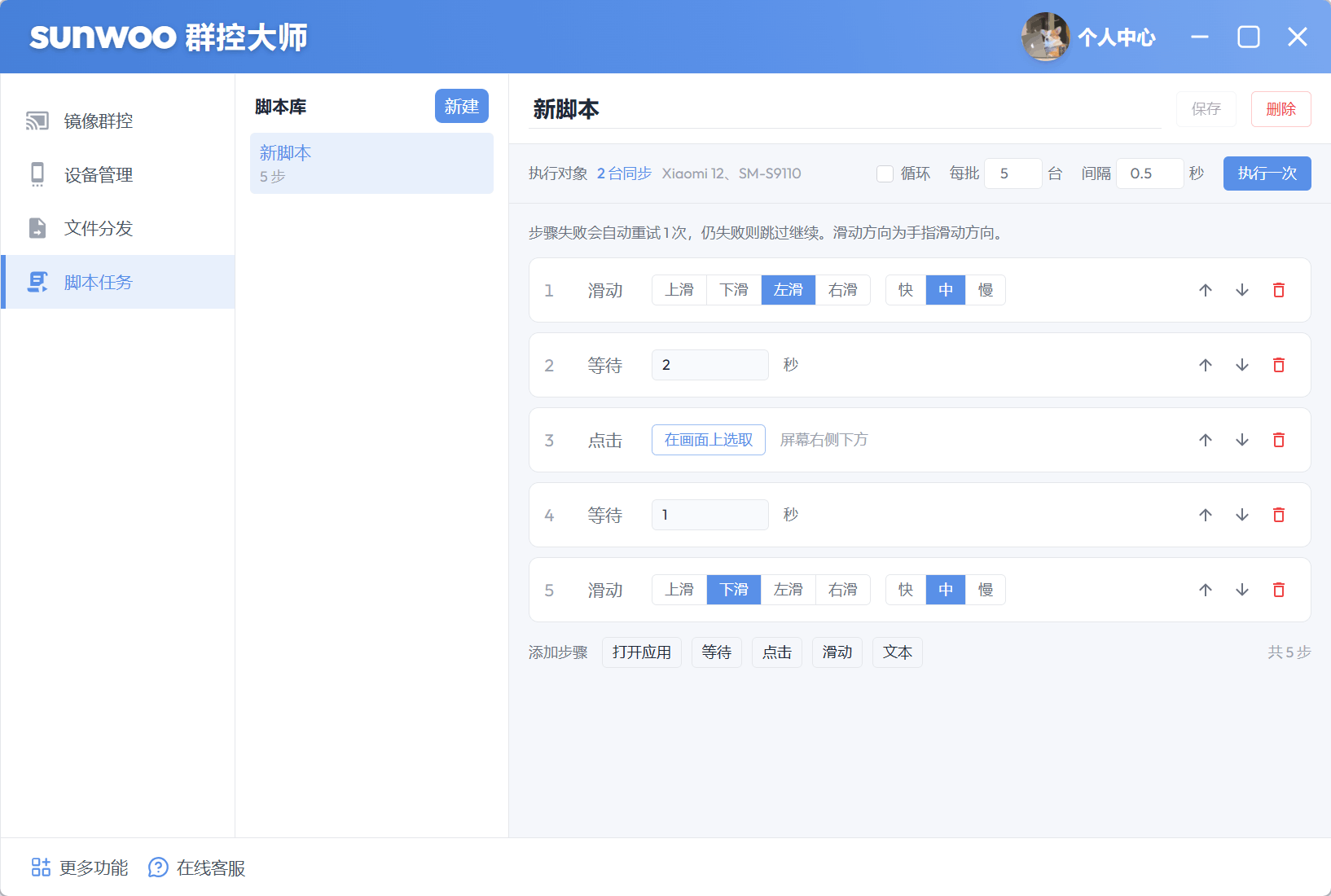Click 在画面上选取 in step 3
The height and width of the screenshot is (896, 1331).
(x=709, y=440)
